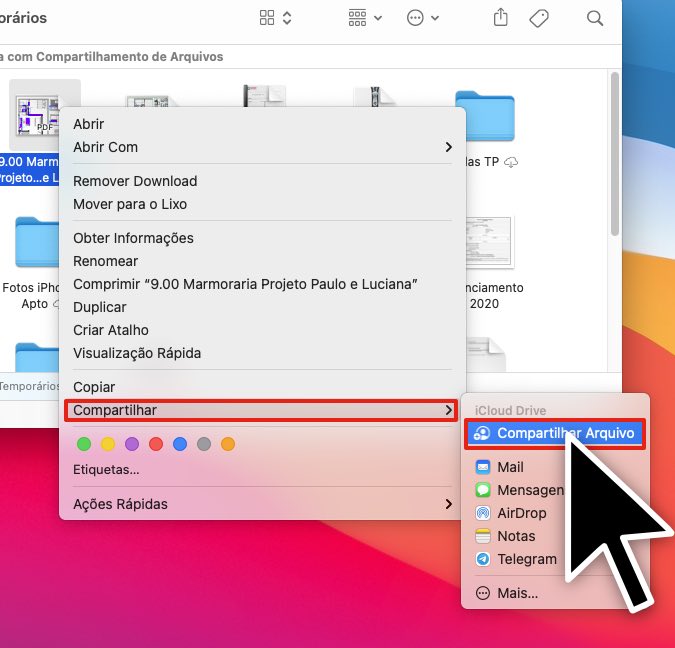The image size is (675, 648).
Task: Expand the Abrir Com submenu
Action: [262, 147]
